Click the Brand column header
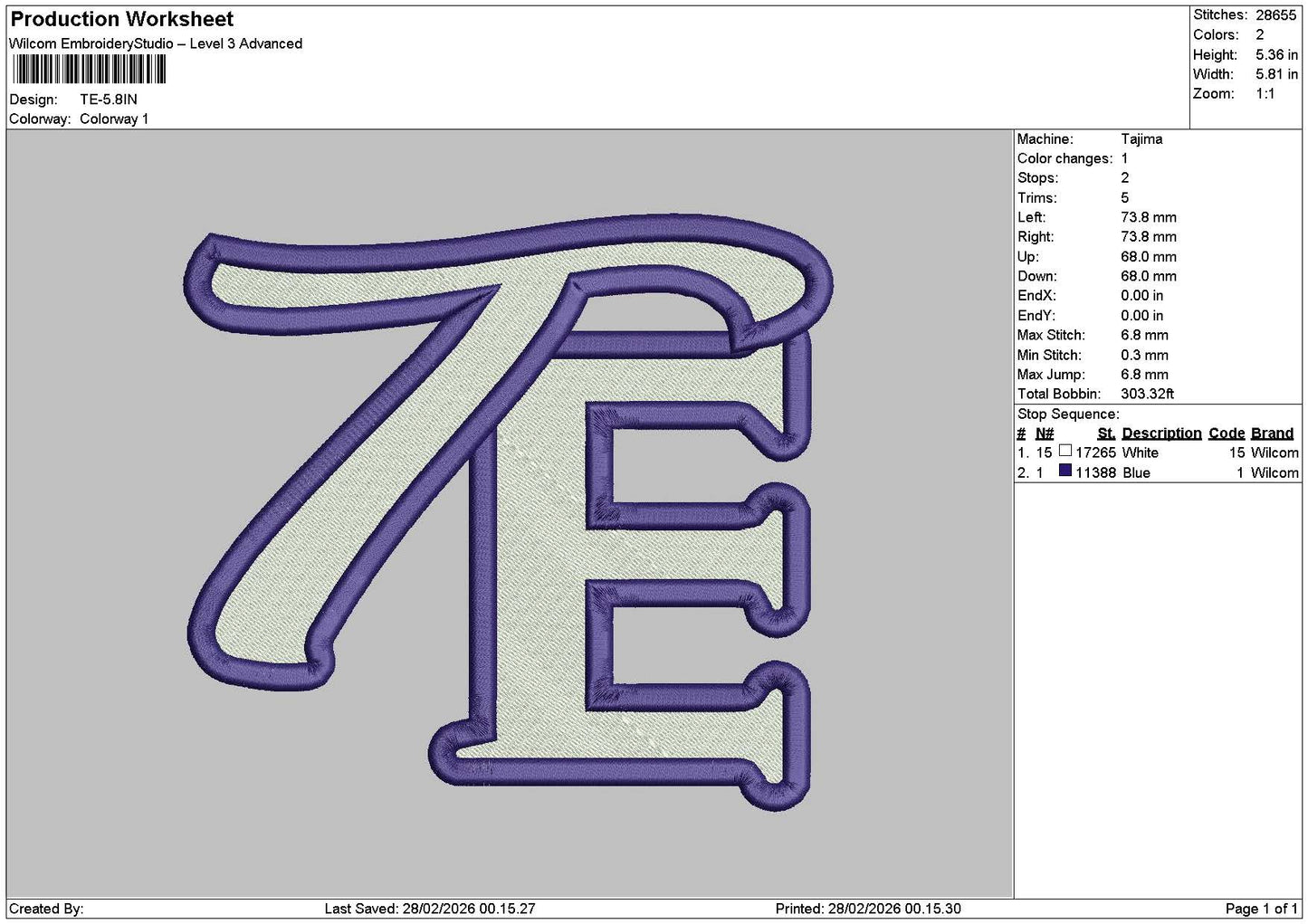 coord(1273,433)
